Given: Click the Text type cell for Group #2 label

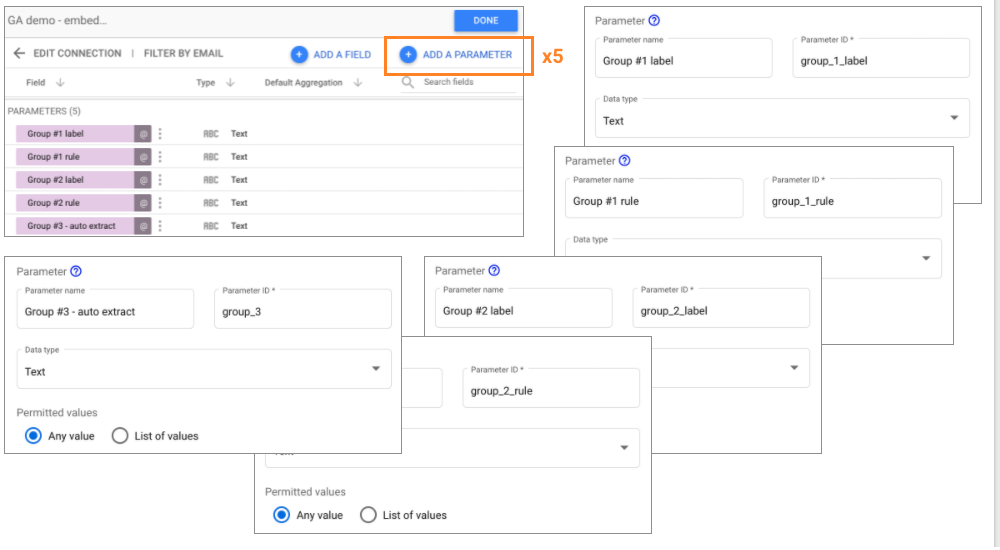Looking at the screenshot, I should (x=239, y=180).
